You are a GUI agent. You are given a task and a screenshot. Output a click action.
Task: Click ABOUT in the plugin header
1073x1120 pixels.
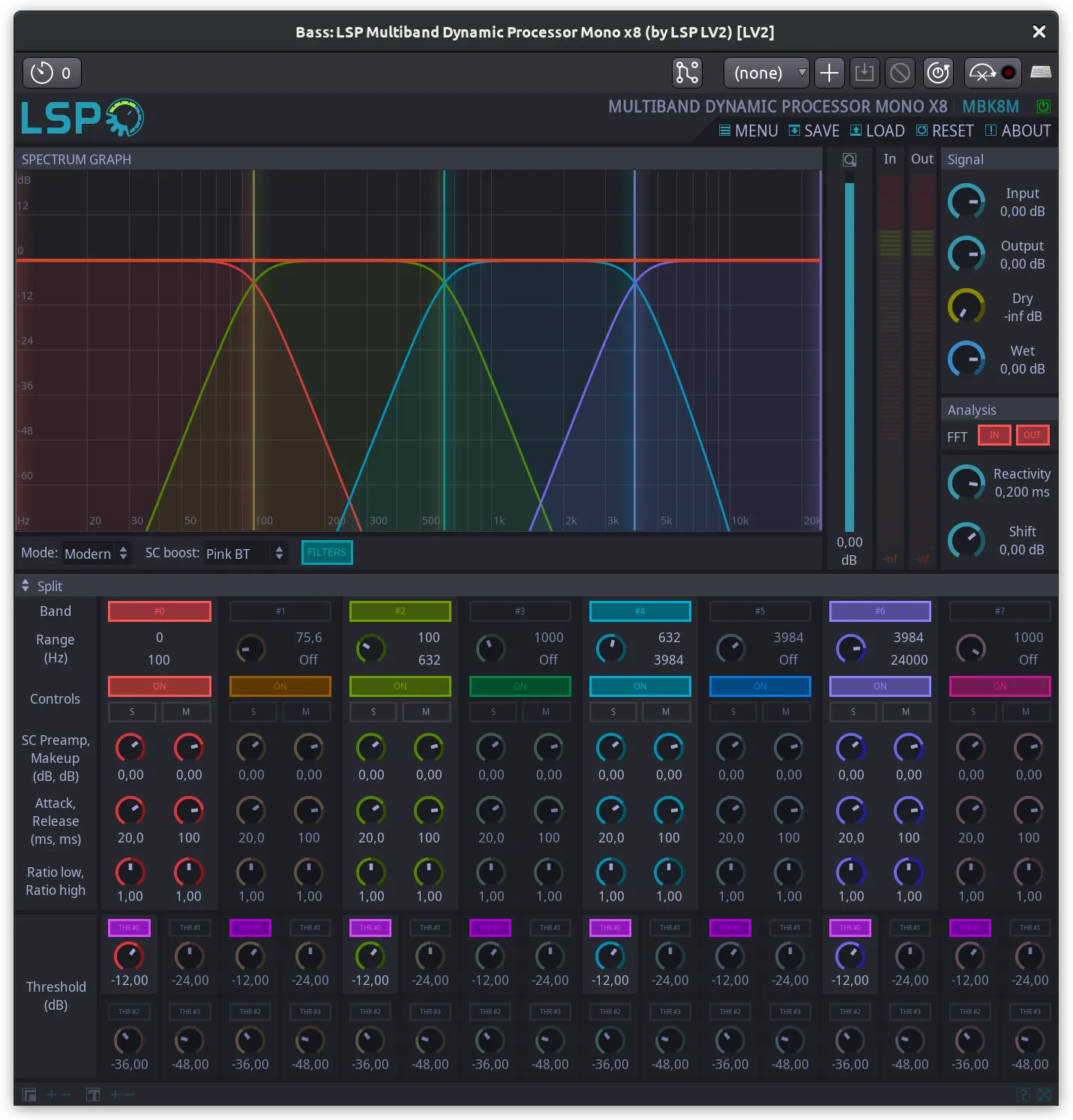(1018, 131)
